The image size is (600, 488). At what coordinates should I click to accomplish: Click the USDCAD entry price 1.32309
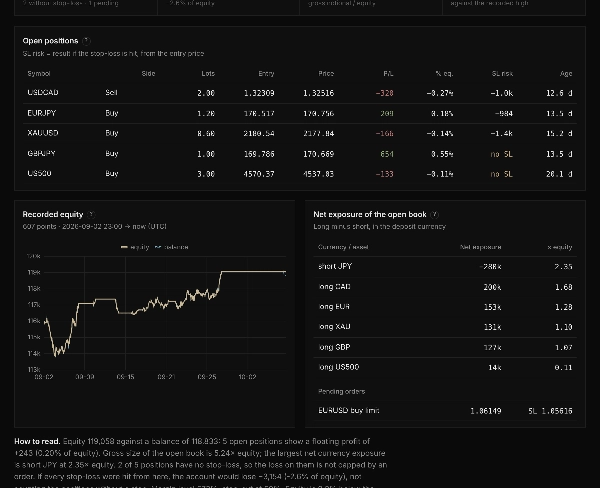tap(259, 93)
